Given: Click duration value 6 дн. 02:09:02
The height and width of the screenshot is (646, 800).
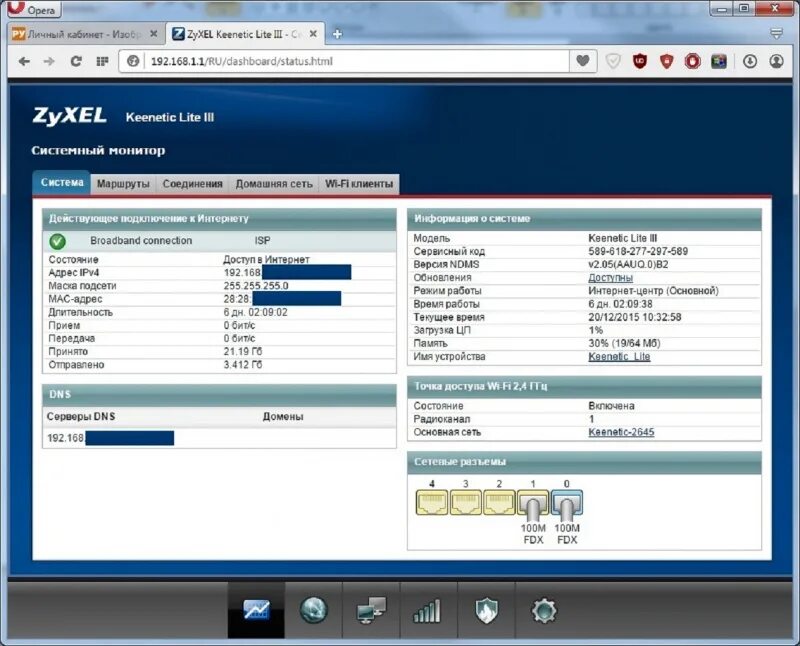Looking at the screenshot, I should click(x=255, y=312).
